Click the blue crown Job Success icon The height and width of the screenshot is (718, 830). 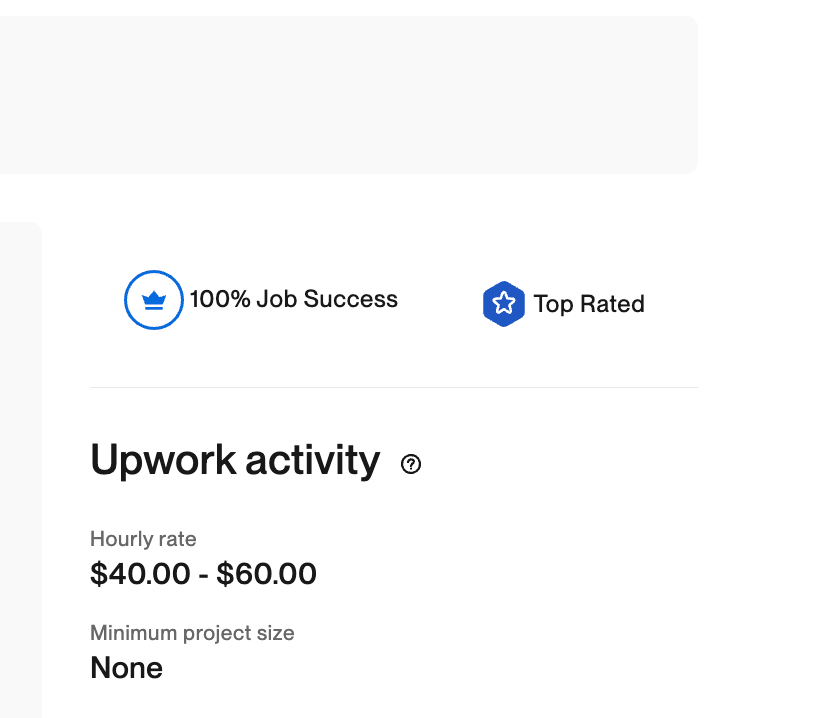coord(153,300)
